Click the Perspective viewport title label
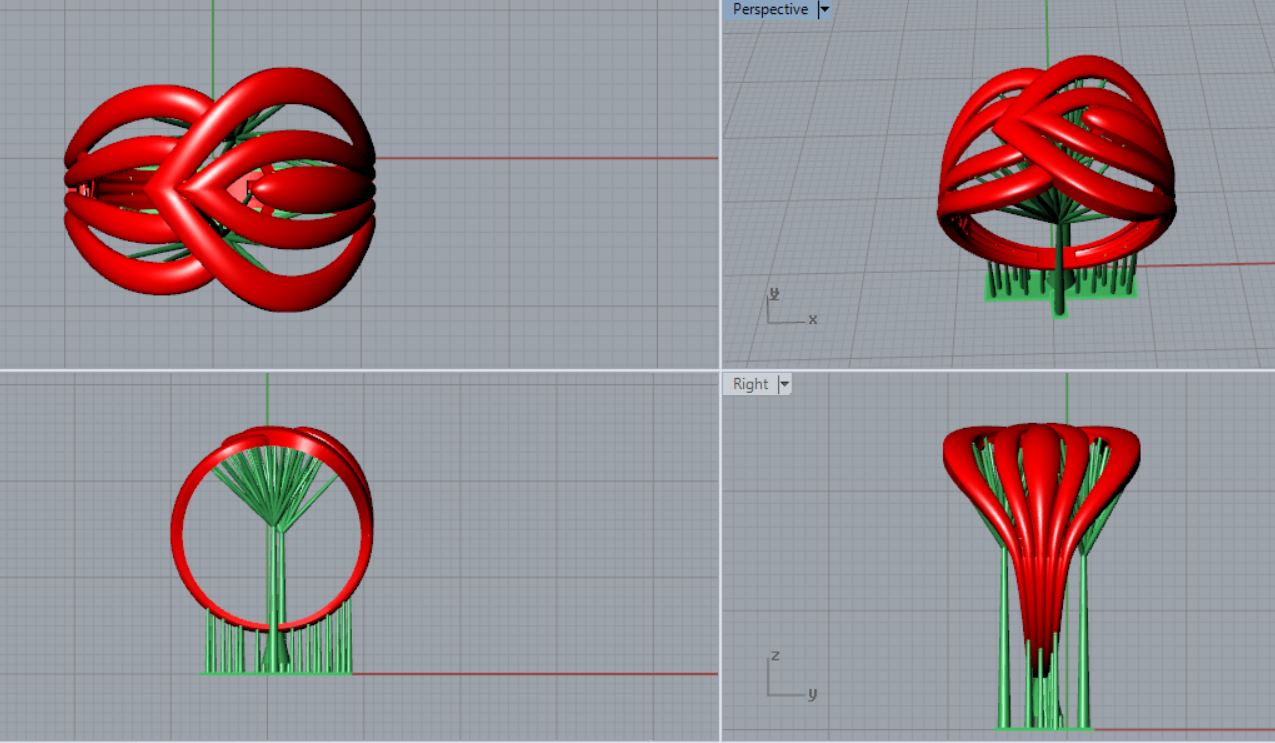This screenshot has width=1275, height=743. pyautogui.click(x=769, y=10)
